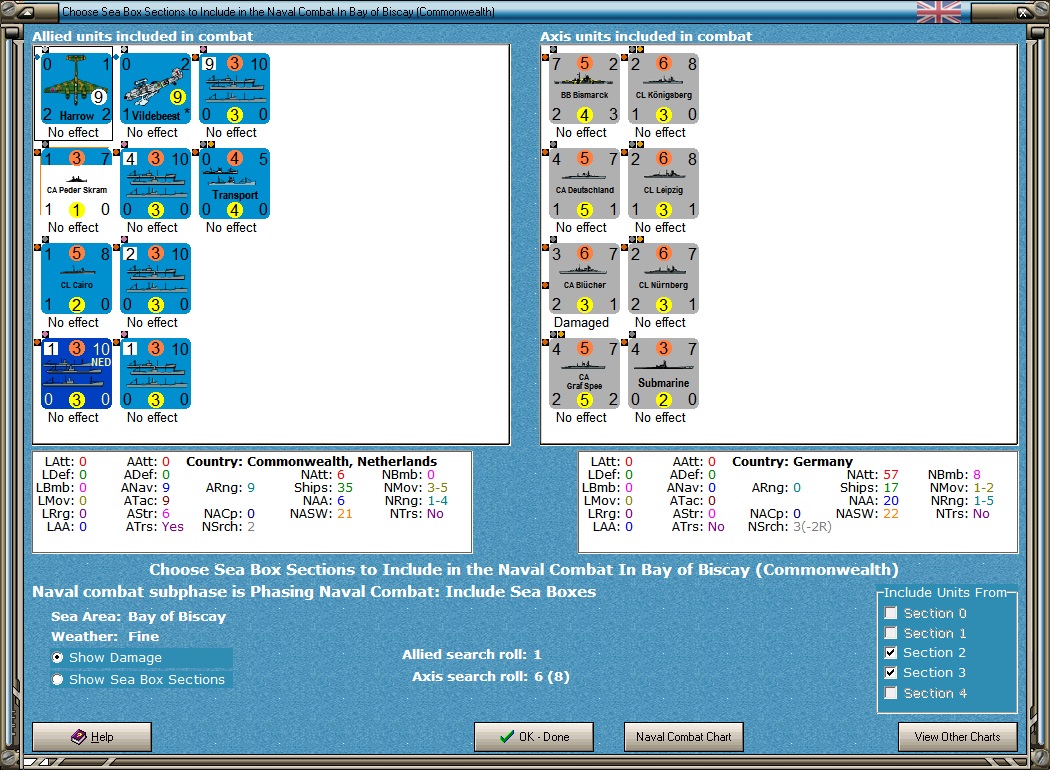Select the CL Cairo ship counter
The width and height of the screenshot is (1050, 770).
[76, 279]
